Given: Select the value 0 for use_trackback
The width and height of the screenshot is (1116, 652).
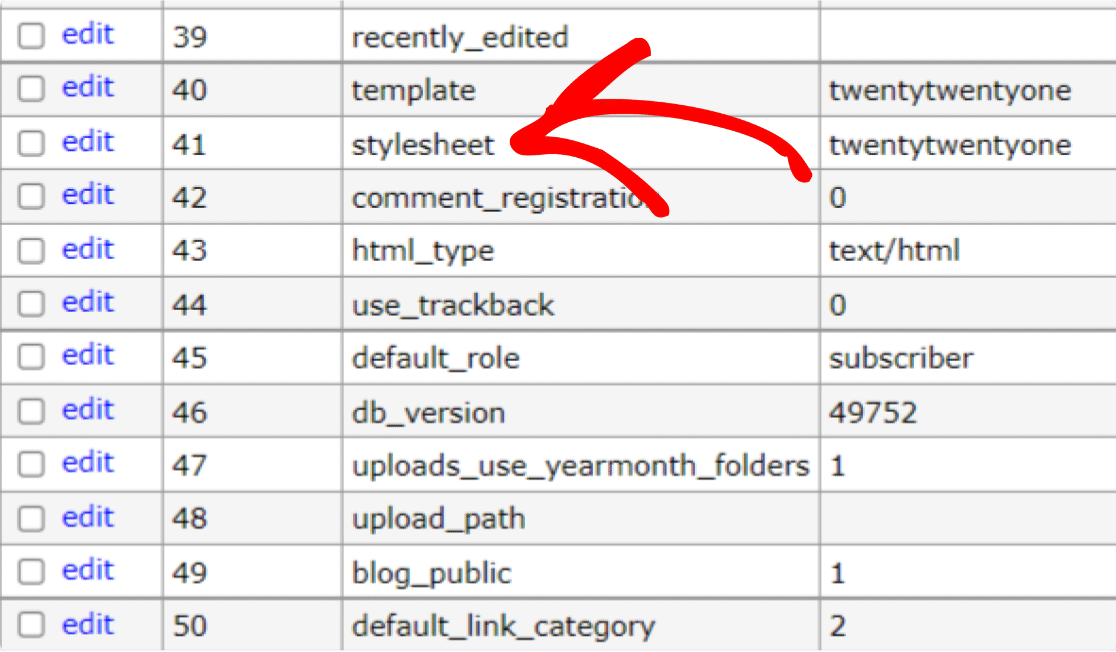Looking at the screenshot, I should coord(838,305).
